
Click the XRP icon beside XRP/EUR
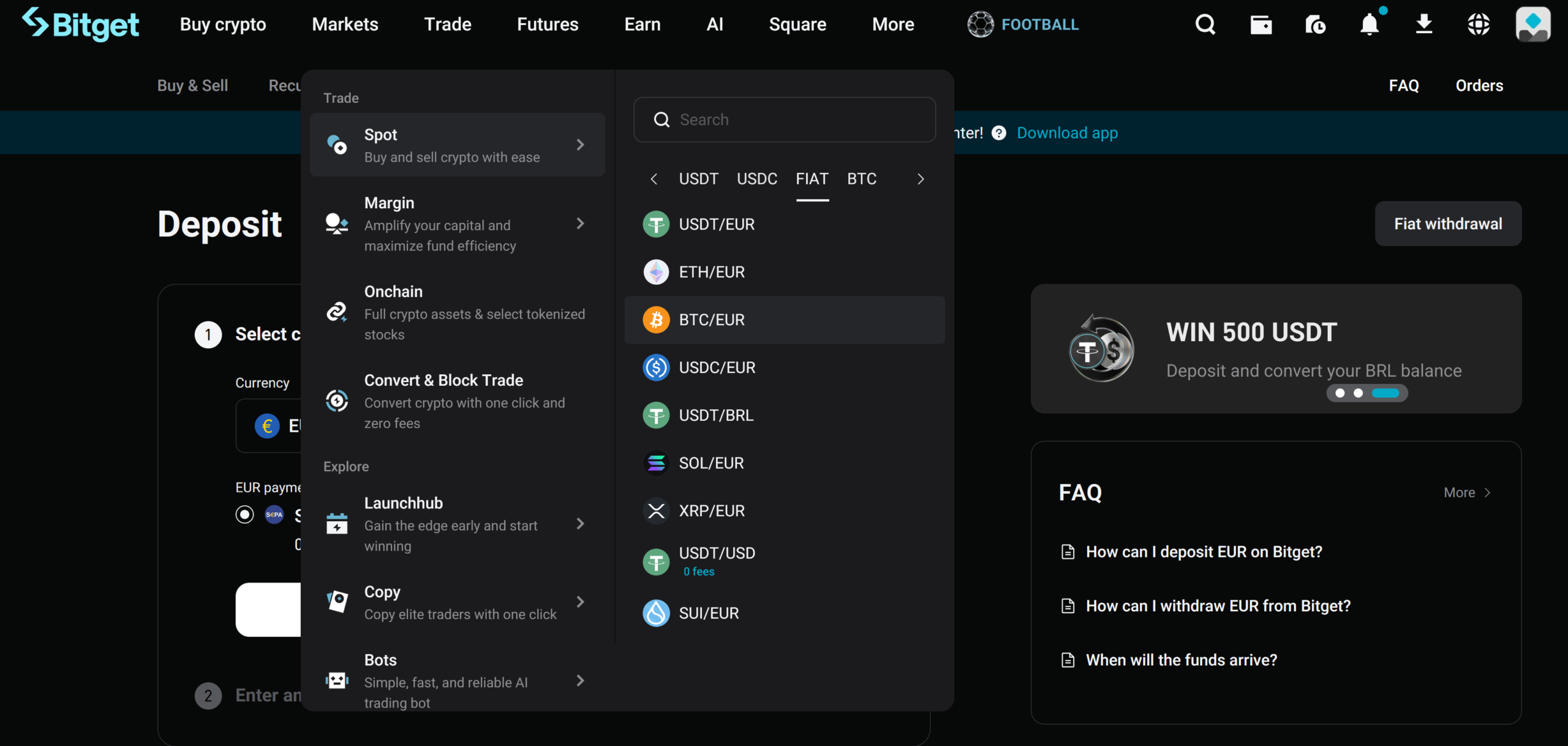(656, 511)
